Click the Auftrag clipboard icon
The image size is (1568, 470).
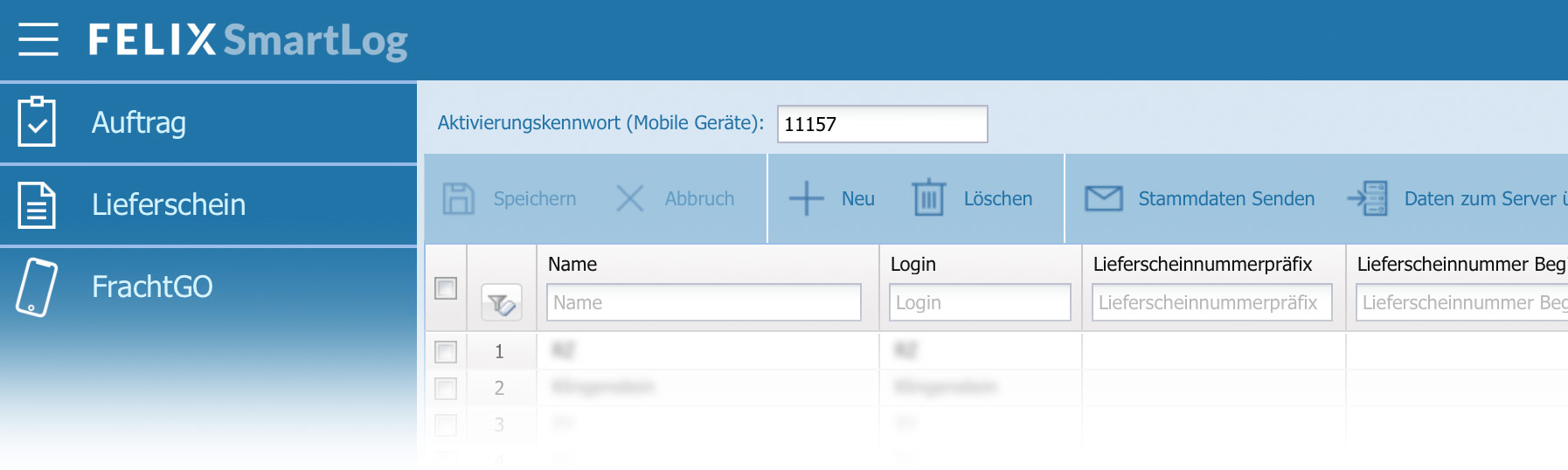pyautogui.click(x=37, y=122)
